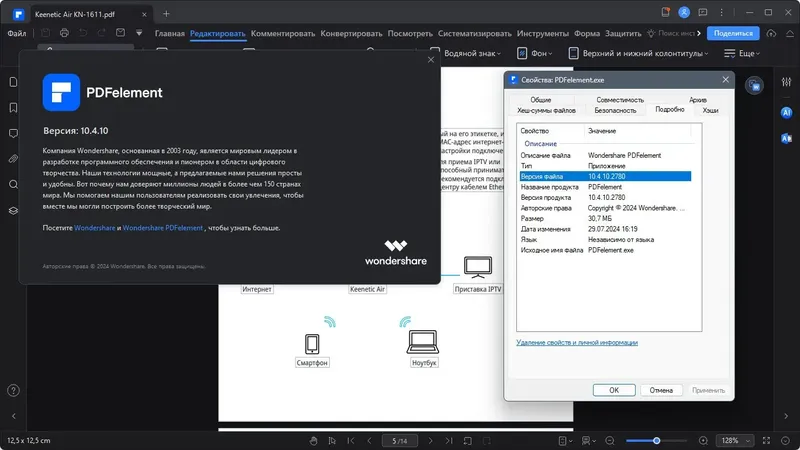The height and width of the screenshot is (450, 800).
Task: Switch to the Хеш-суммы файлов tab
Action: pos(546,110)
